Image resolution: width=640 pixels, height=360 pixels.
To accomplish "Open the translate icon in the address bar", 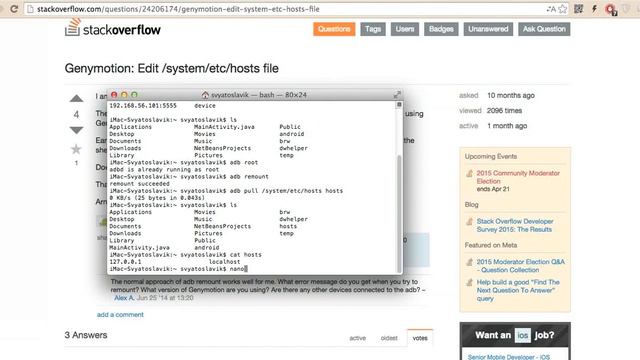I will [551, 9].
